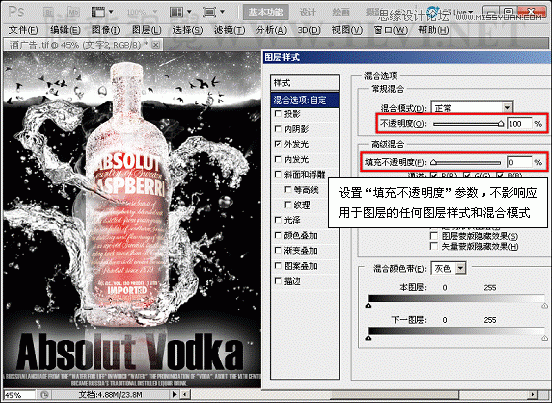Open the 3D(D) menu

click(309, 30)
